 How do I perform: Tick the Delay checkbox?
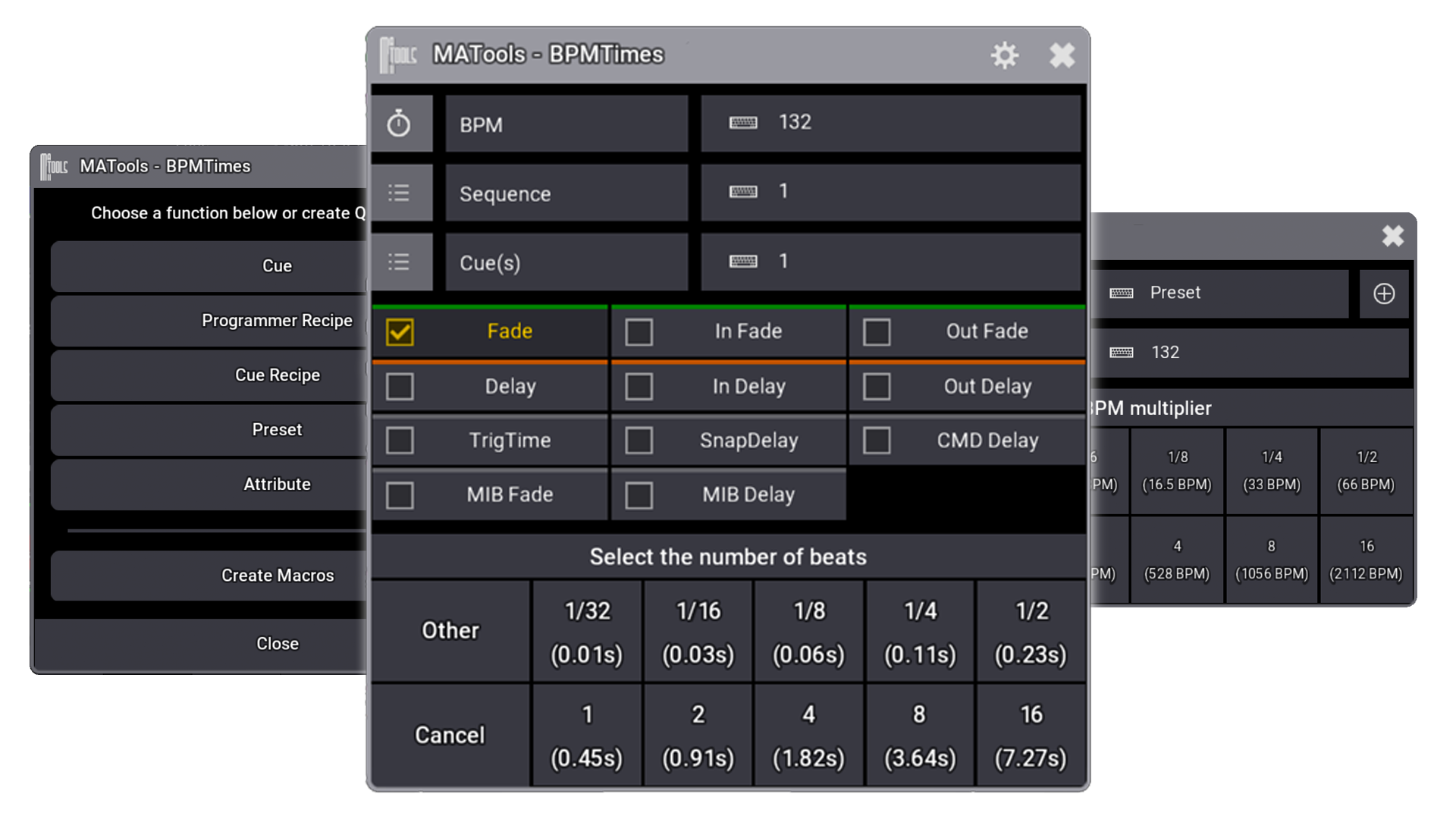[400, 387]
